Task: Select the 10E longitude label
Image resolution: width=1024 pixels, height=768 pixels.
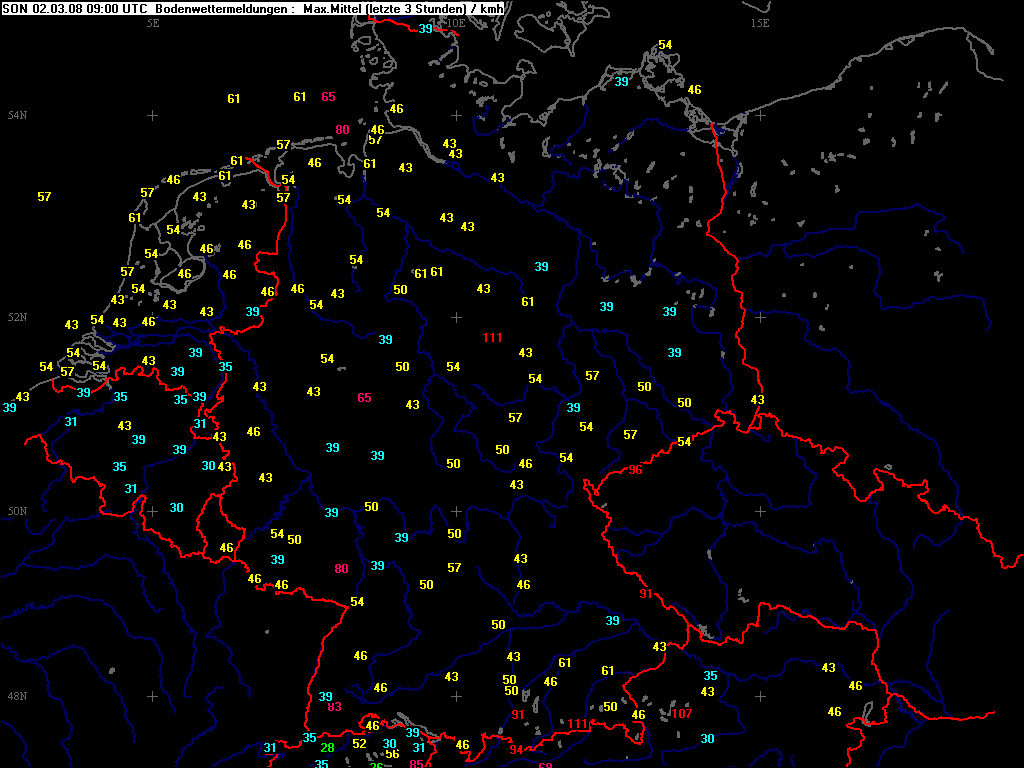Action: pyautogui.click(x=455, y=21)
